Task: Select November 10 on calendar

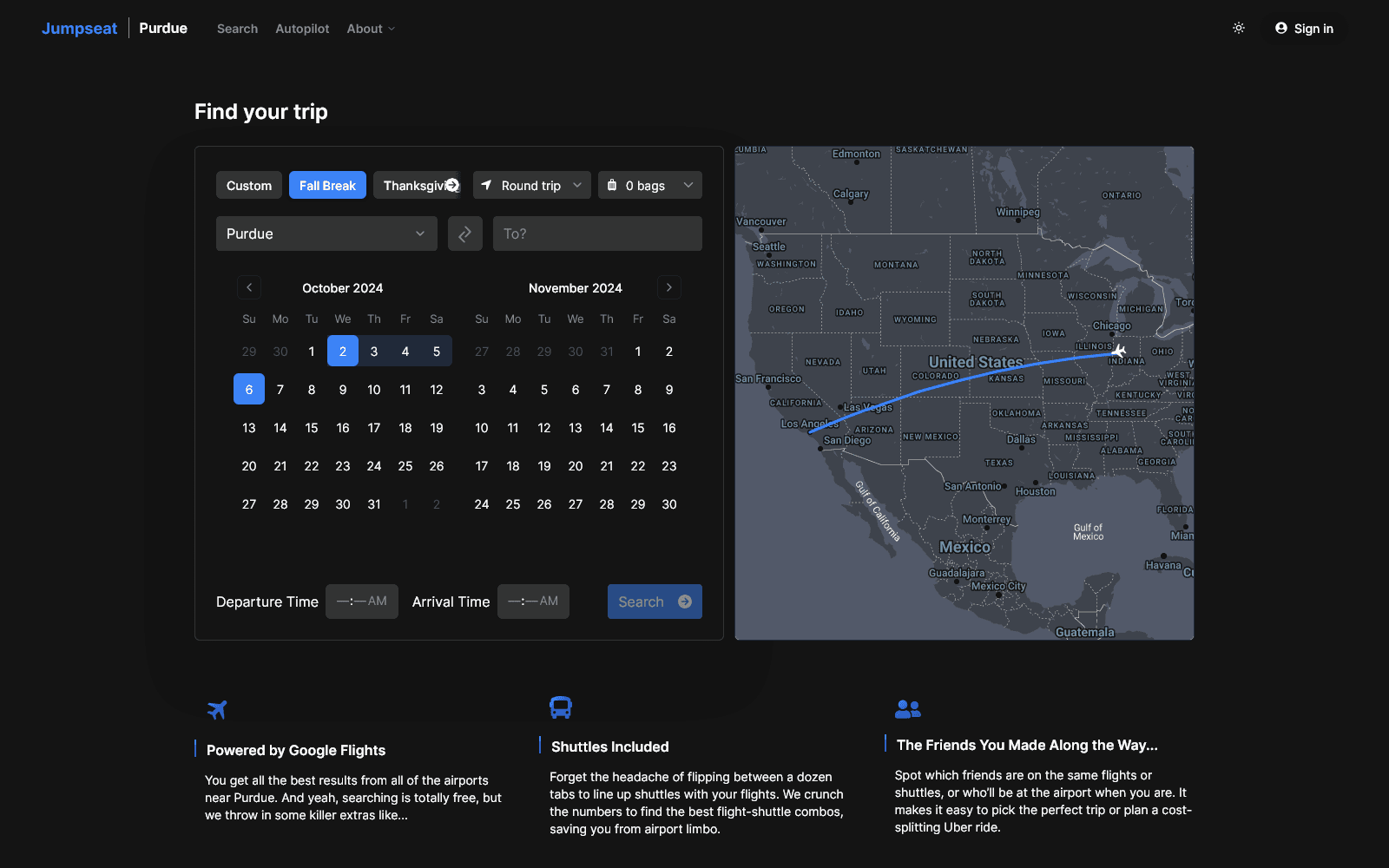Action: click(x=482, y=427)
